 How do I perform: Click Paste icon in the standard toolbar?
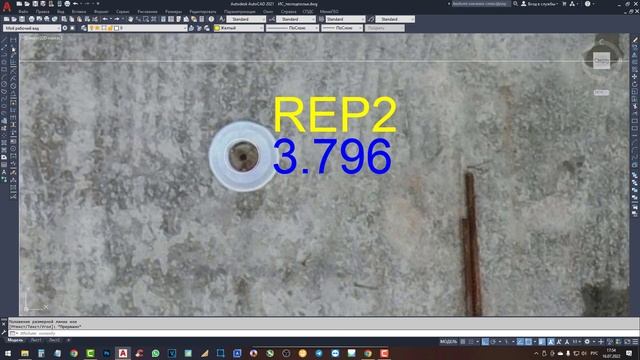(x=79, y=19)
